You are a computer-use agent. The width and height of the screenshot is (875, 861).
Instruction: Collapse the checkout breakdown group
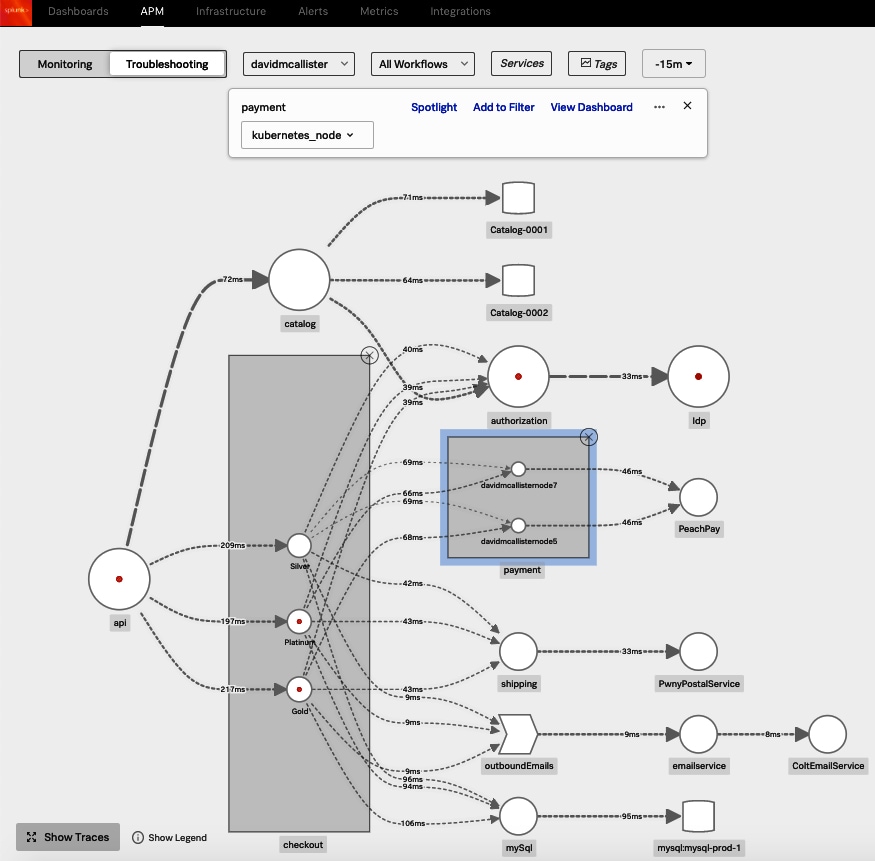pos(369,355)
